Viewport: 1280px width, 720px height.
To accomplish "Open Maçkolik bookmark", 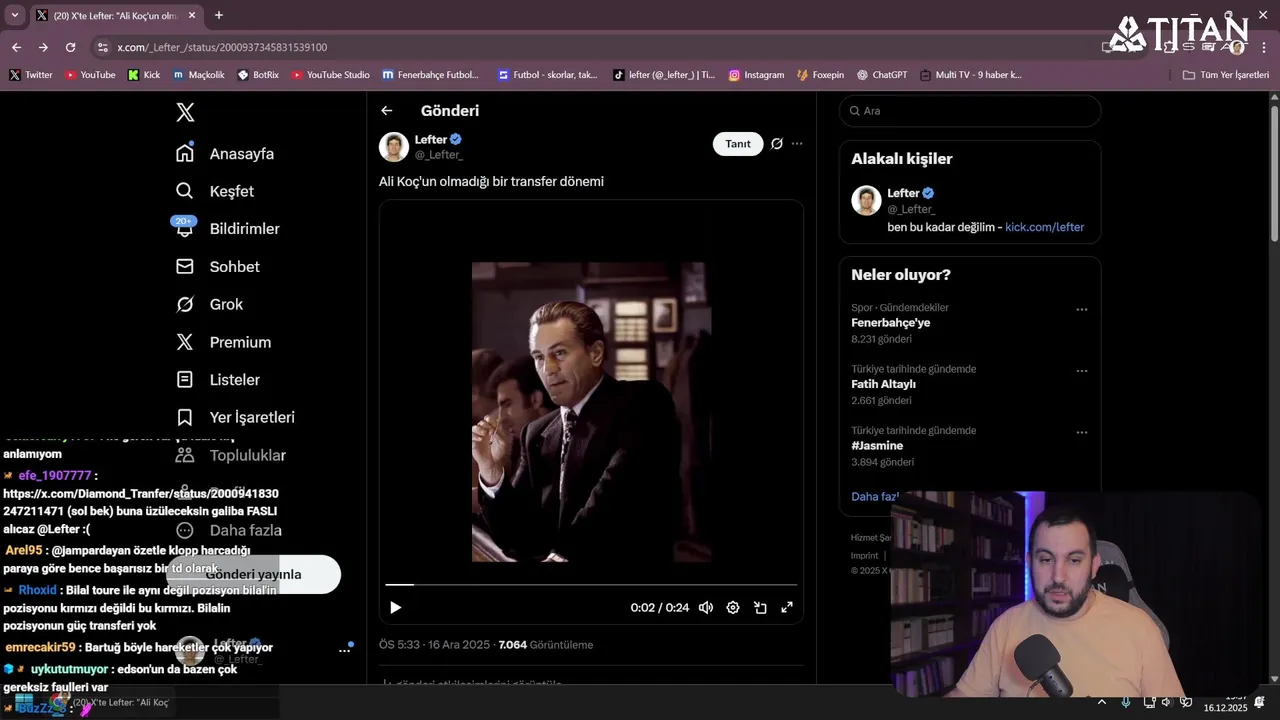I will (199, 75).
